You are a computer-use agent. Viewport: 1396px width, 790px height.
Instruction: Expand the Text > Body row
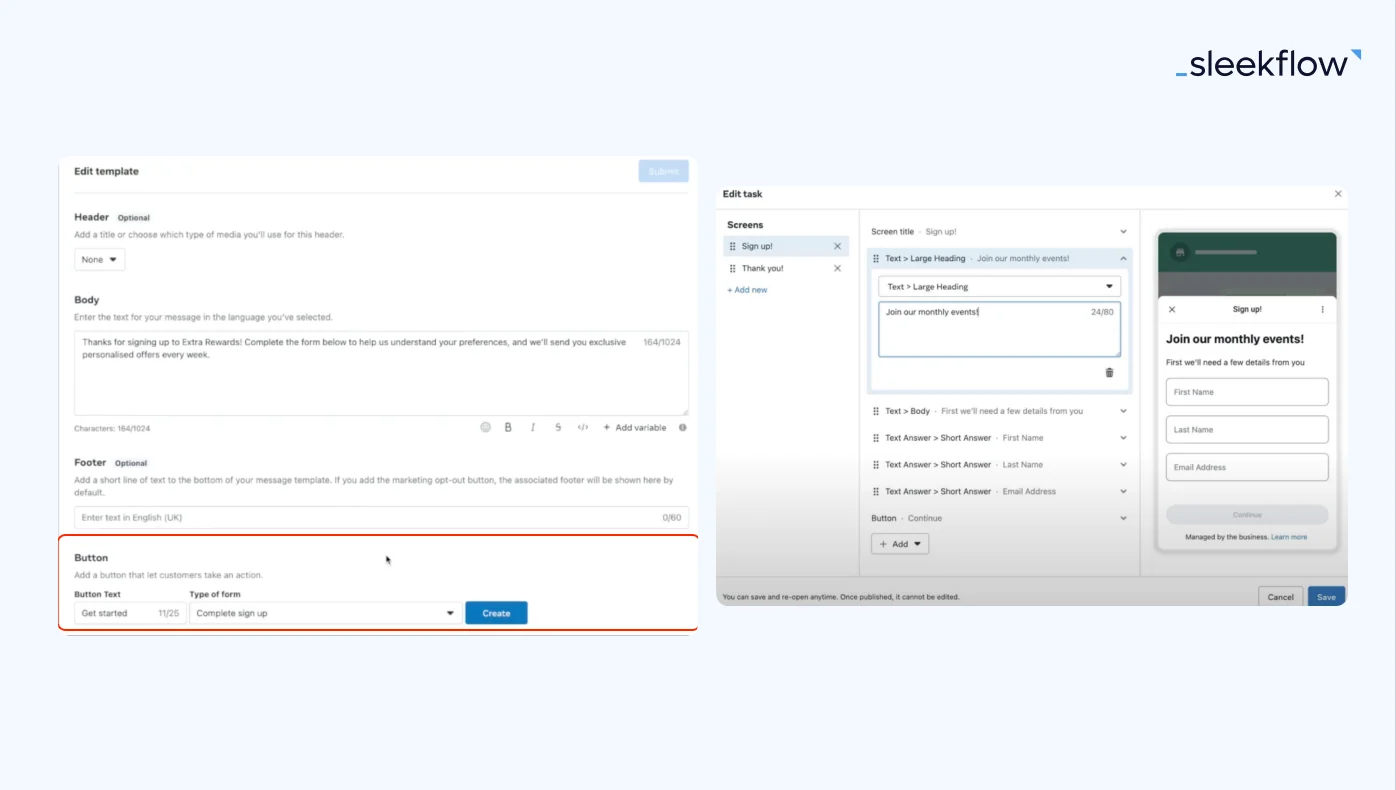[x=1123, y=411]
